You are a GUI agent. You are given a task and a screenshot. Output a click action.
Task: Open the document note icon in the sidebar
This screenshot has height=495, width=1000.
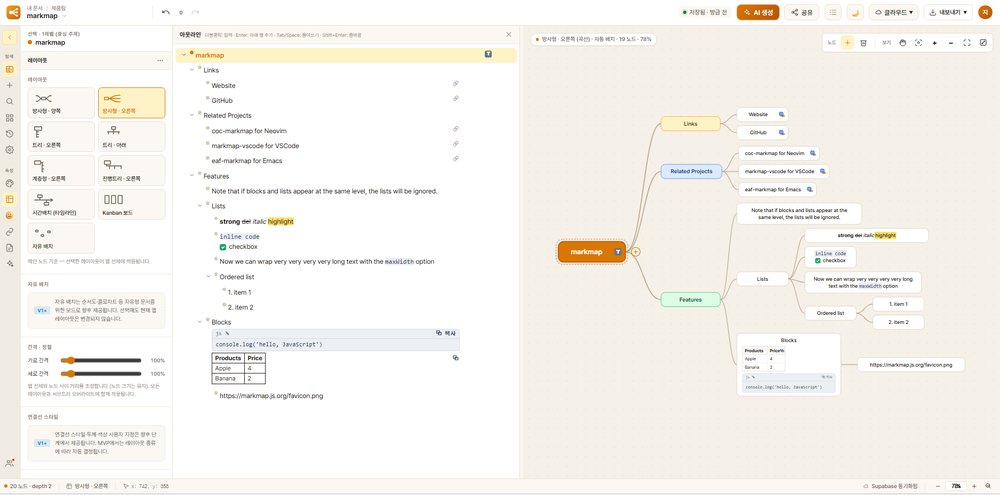point(10,247)
